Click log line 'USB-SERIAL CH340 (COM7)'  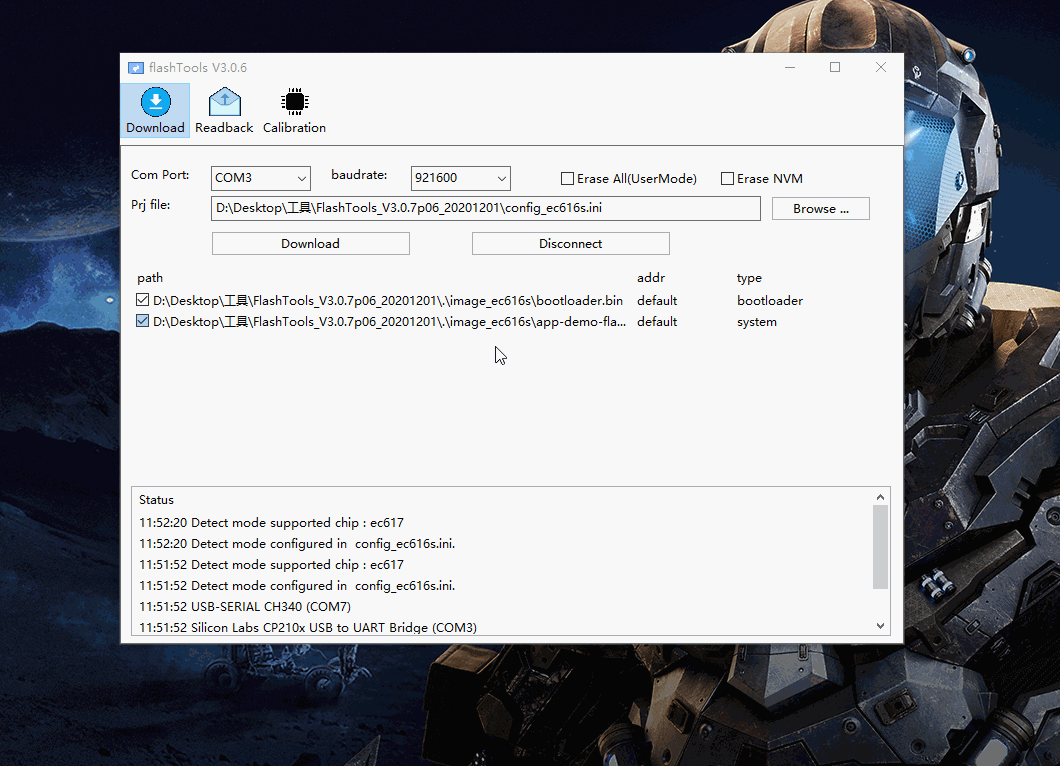[245, 606]
